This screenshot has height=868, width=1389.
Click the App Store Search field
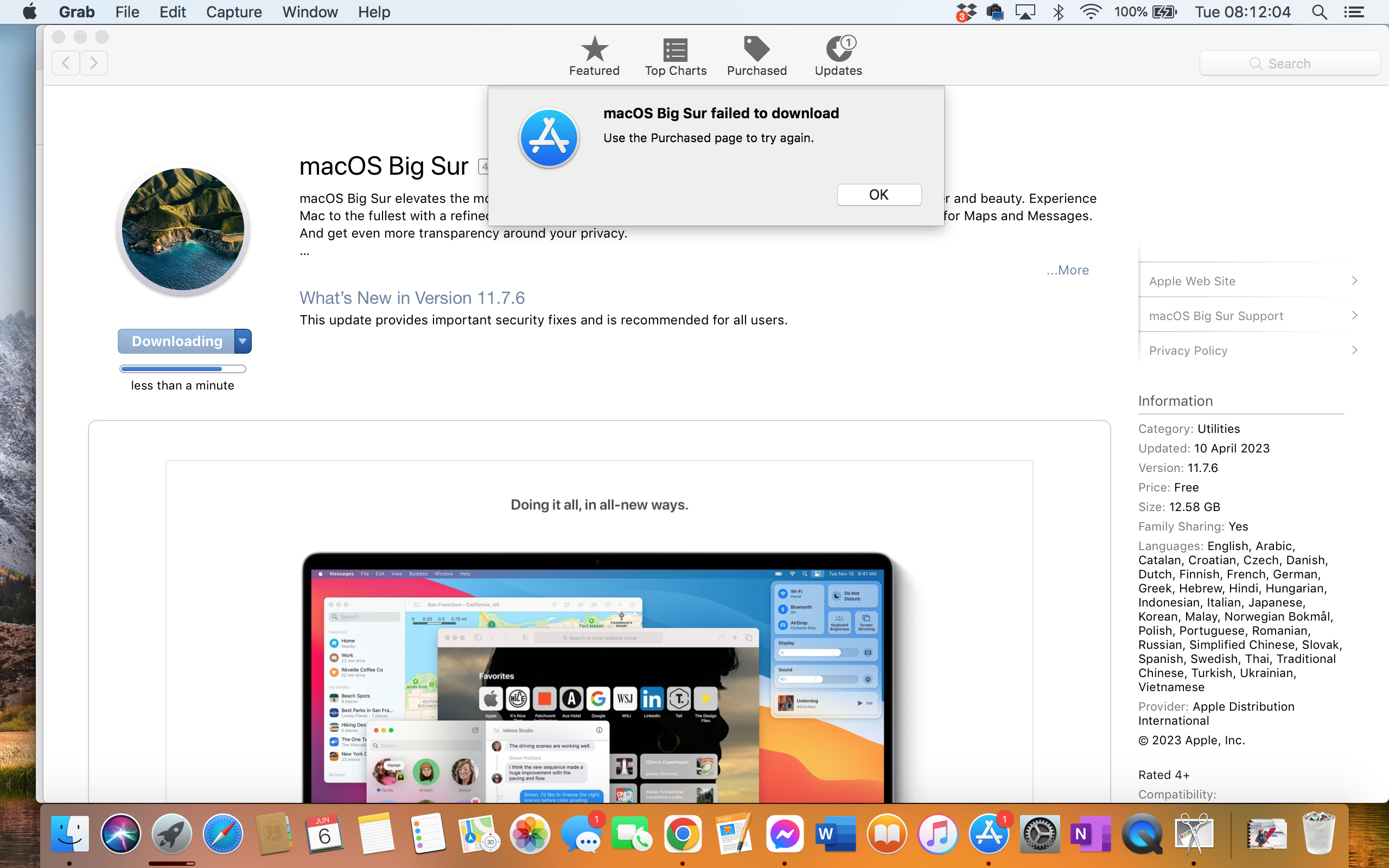click(1289, 63)
